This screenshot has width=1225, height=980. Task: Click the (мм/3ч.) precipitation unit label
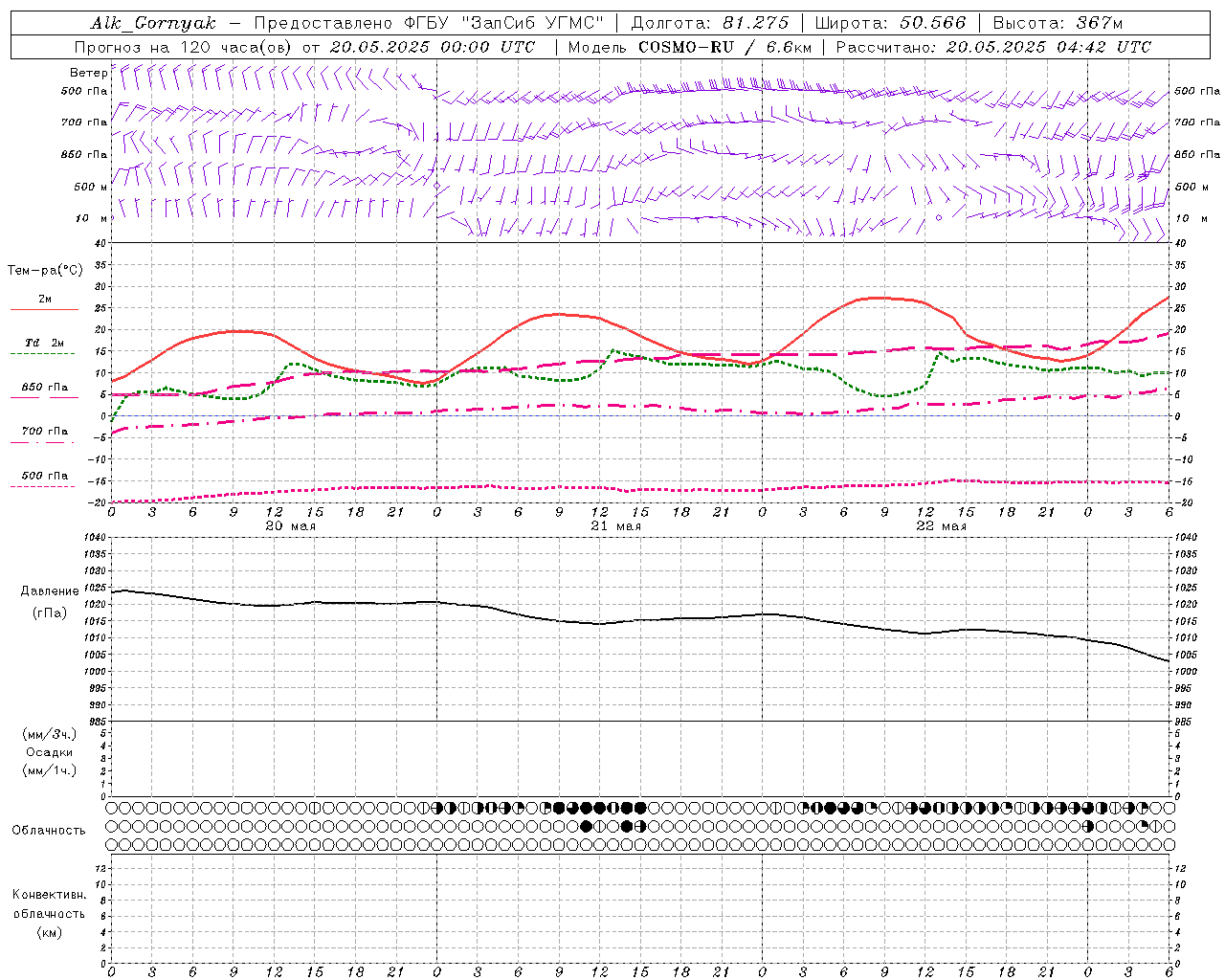pyautogui.click(x=49, y=734)
